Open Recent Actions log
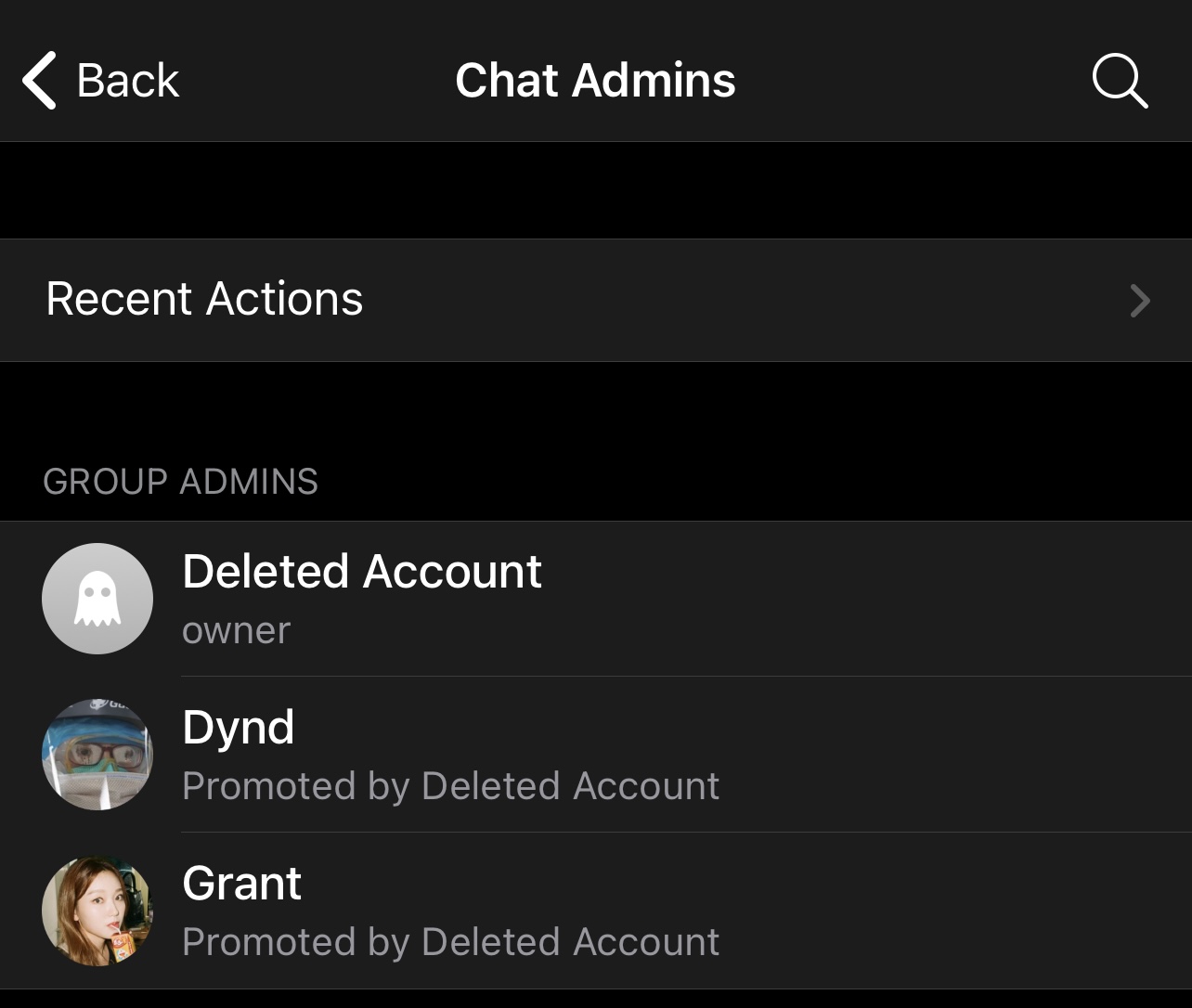Viewport: 1192px width, 1008px height. 204,300
